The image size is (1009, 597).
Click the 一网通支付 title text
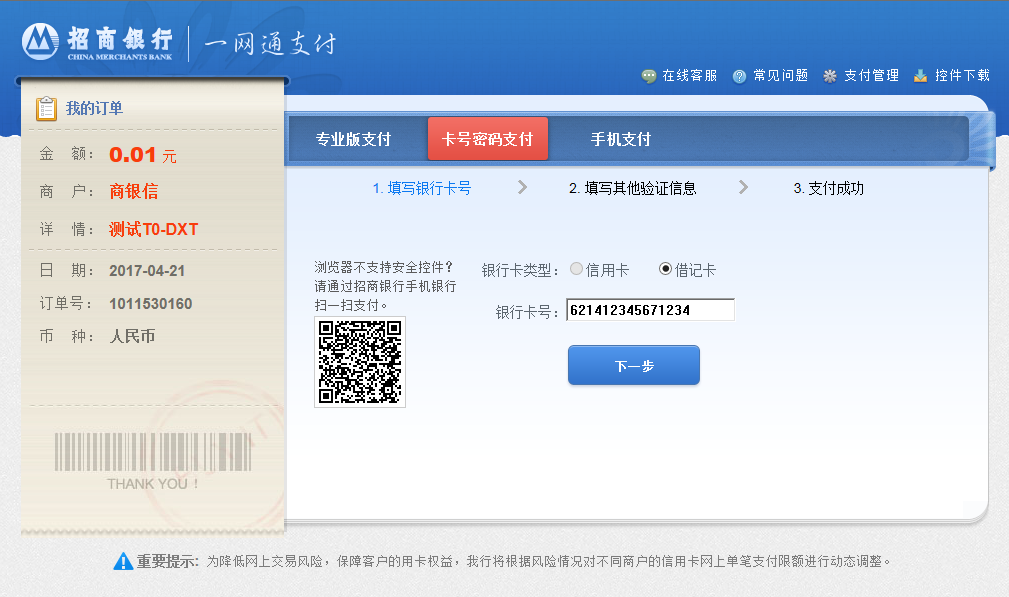[270, 44]
